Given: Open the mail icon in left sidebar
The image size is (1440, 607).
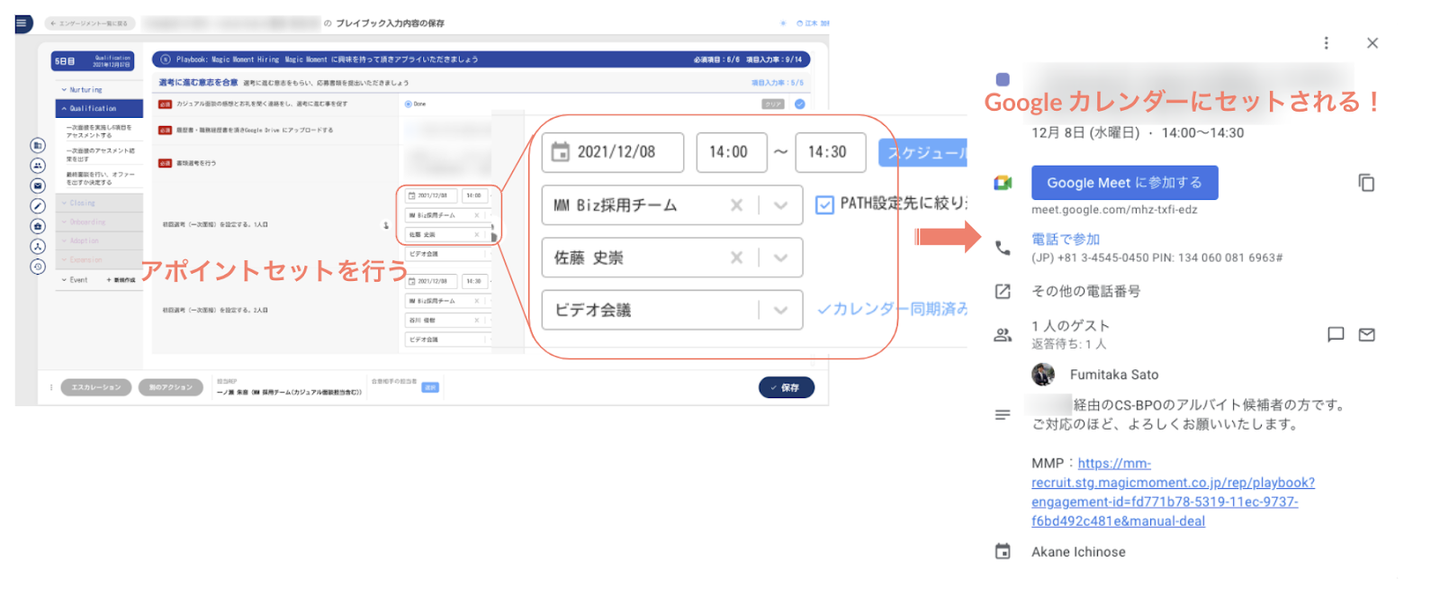Looking at the screenshot, I should coord(38,186).
